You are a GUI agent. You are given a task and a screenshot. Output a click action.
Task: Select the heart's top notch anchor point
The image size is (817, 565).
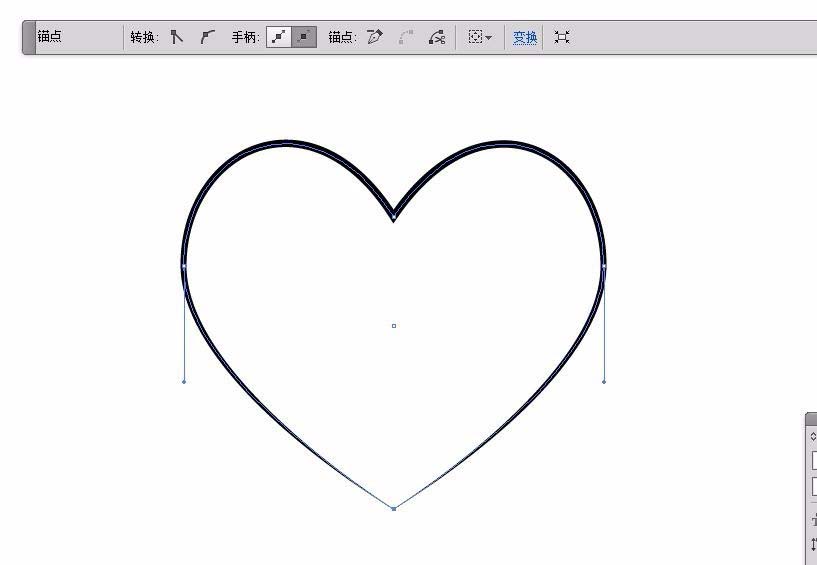pyautogui.click(x=393, y=216)
